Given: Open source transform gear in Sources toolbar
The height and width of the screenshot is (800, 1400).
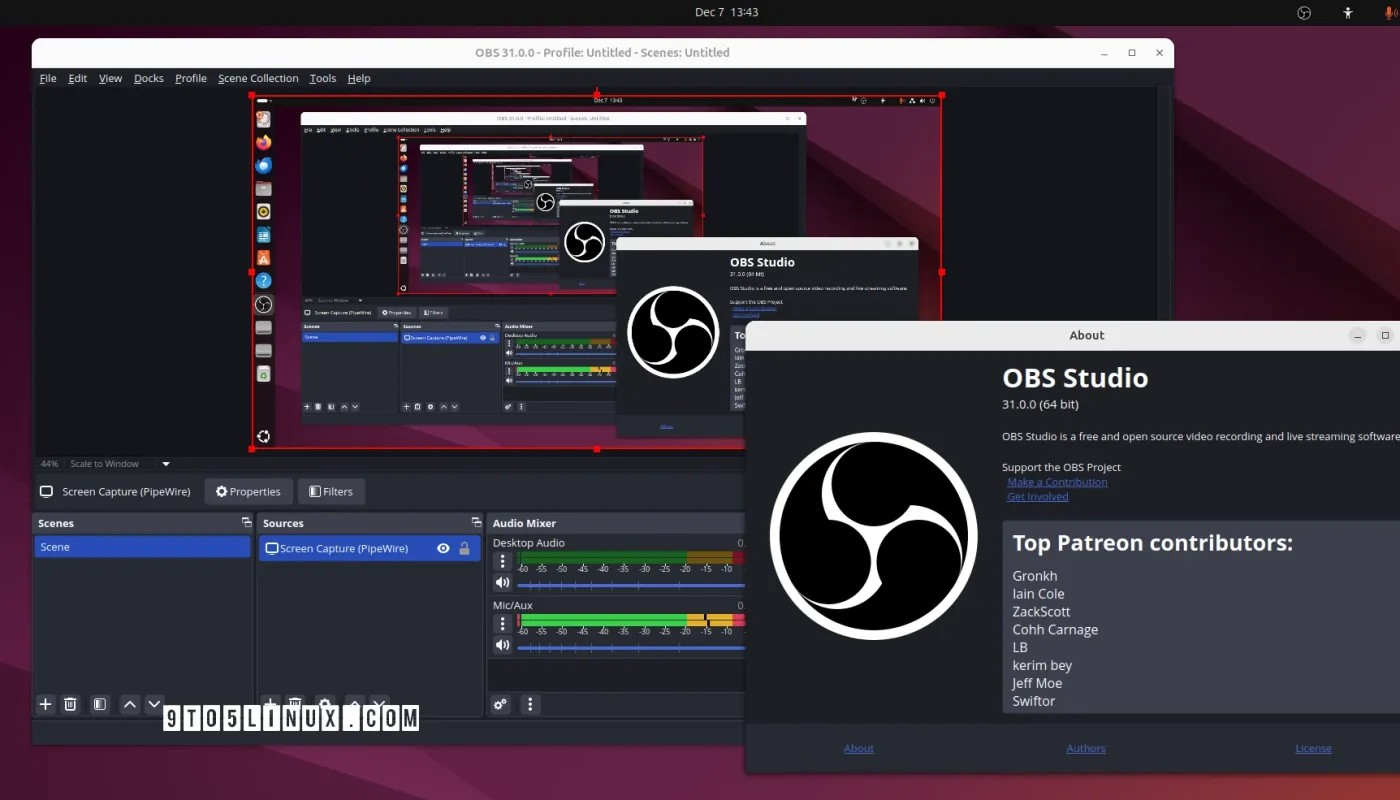Looking at the screenshot, I should pos(324,704).
